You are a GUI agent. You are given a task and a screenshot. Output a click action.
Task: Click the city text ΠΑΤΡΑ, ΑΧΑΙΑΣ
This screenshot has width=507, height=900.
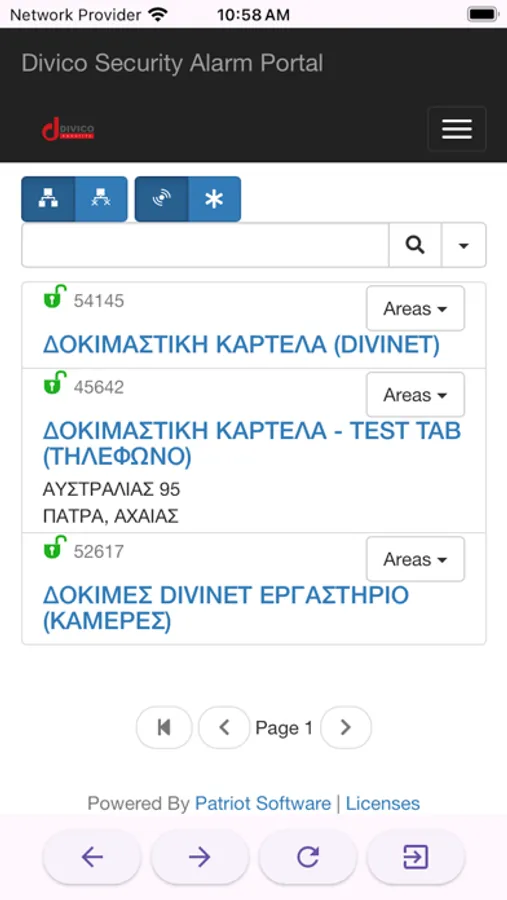point(111,516)
